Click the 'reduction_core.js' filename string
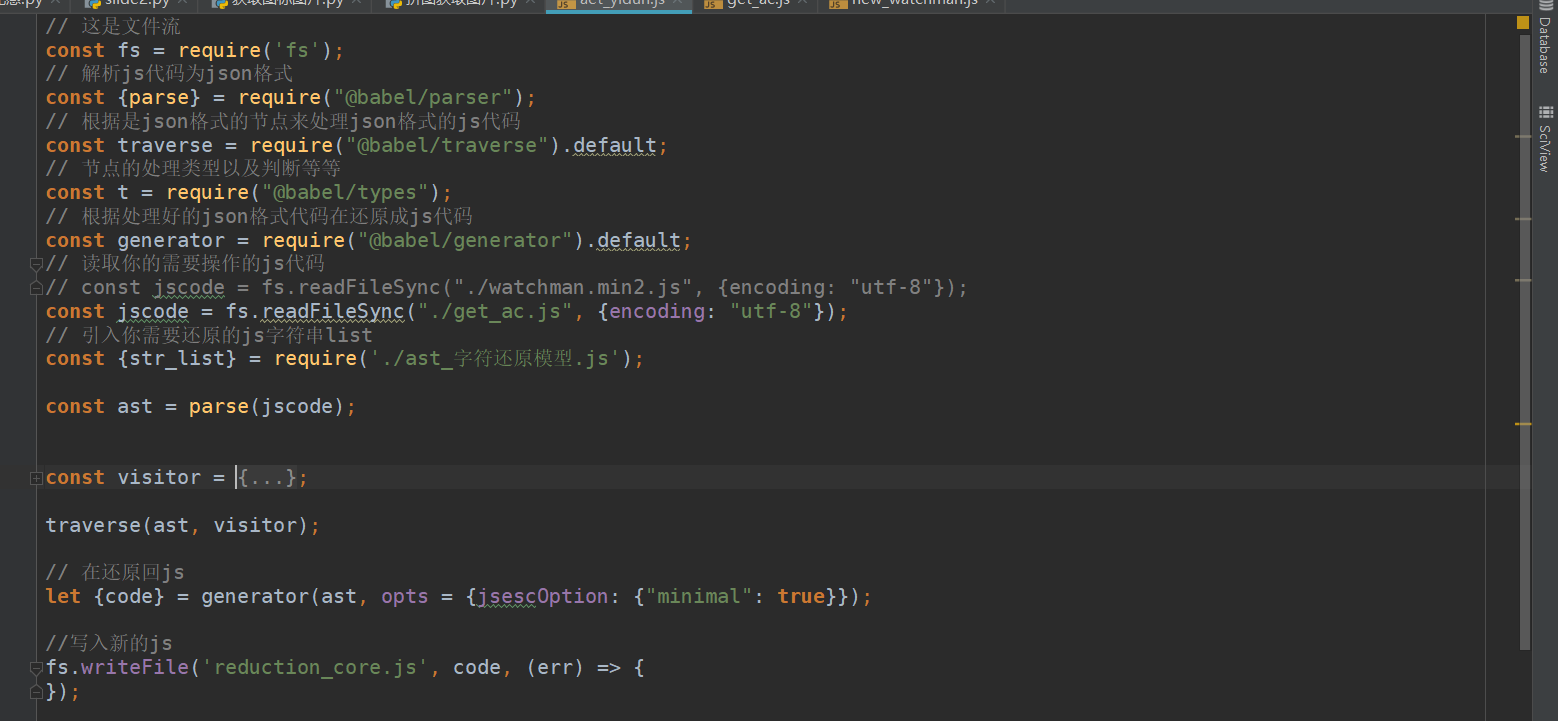 [x=316, y=668]
